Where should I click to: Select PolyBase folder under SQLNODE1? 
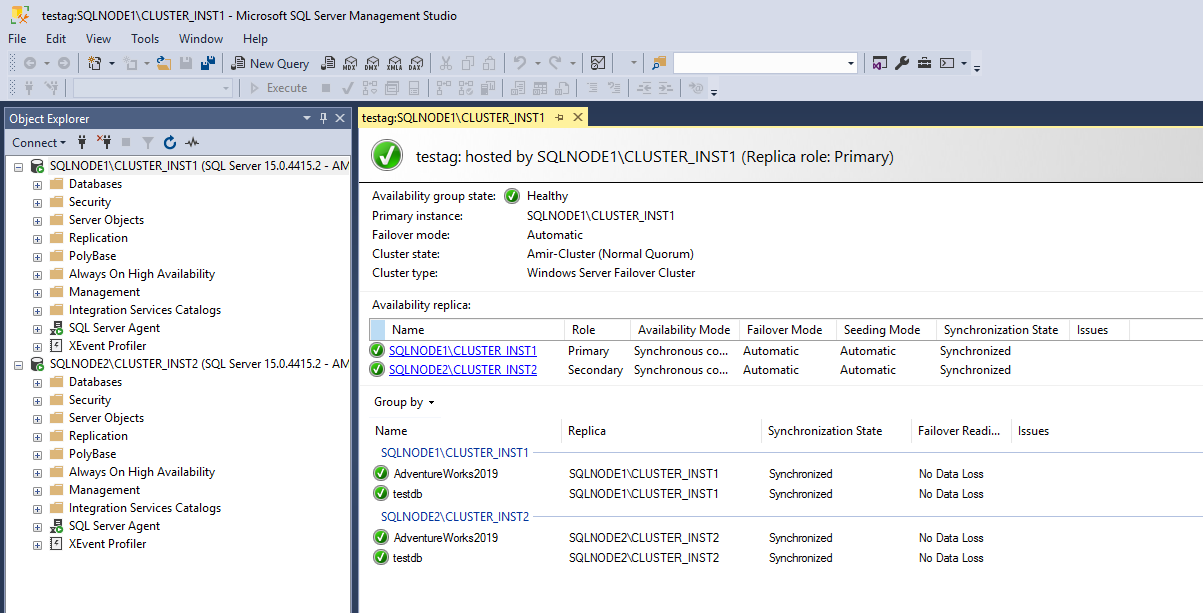[x=92, y=256]
